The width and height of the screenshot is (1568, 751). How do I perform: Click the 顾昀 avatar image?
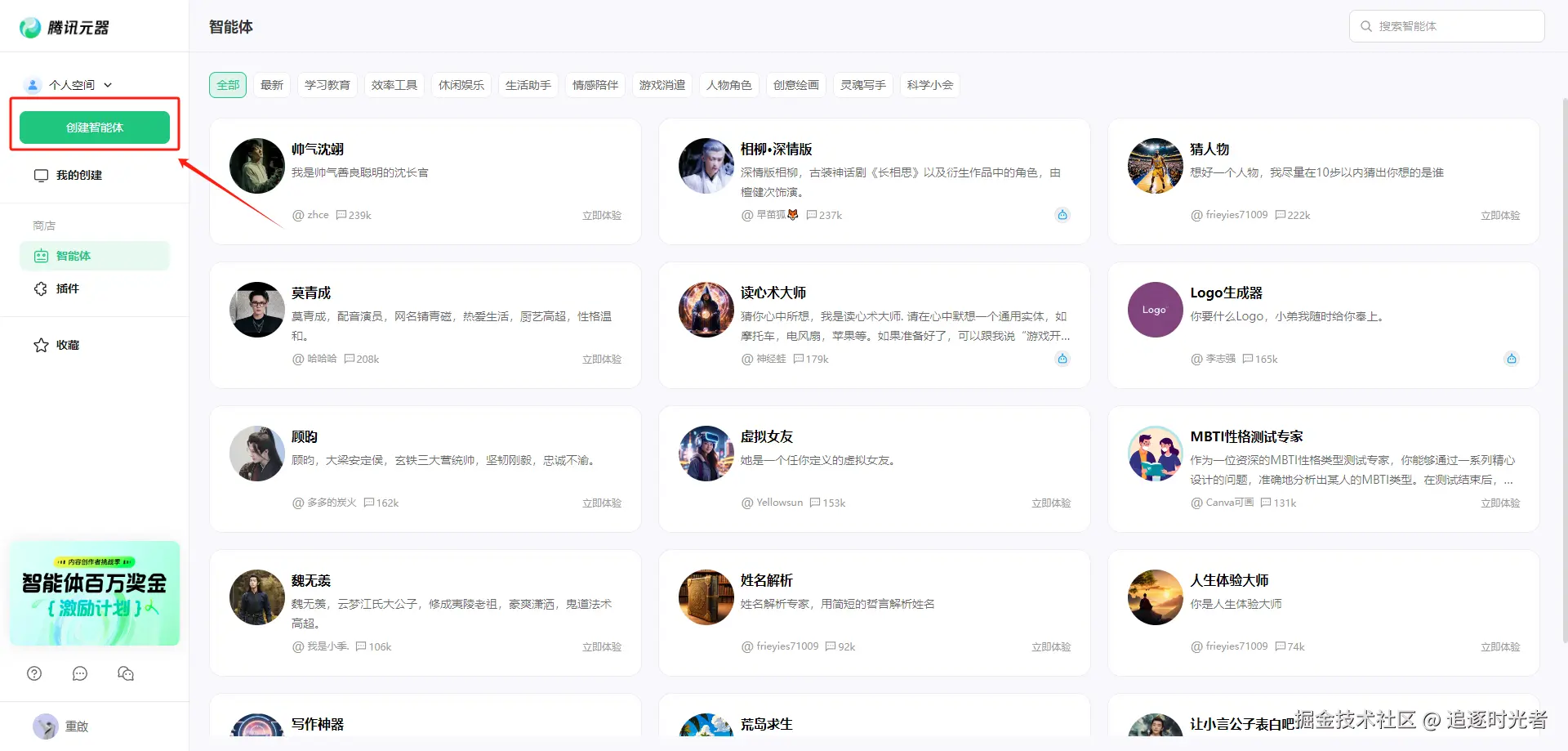point(257,454)
